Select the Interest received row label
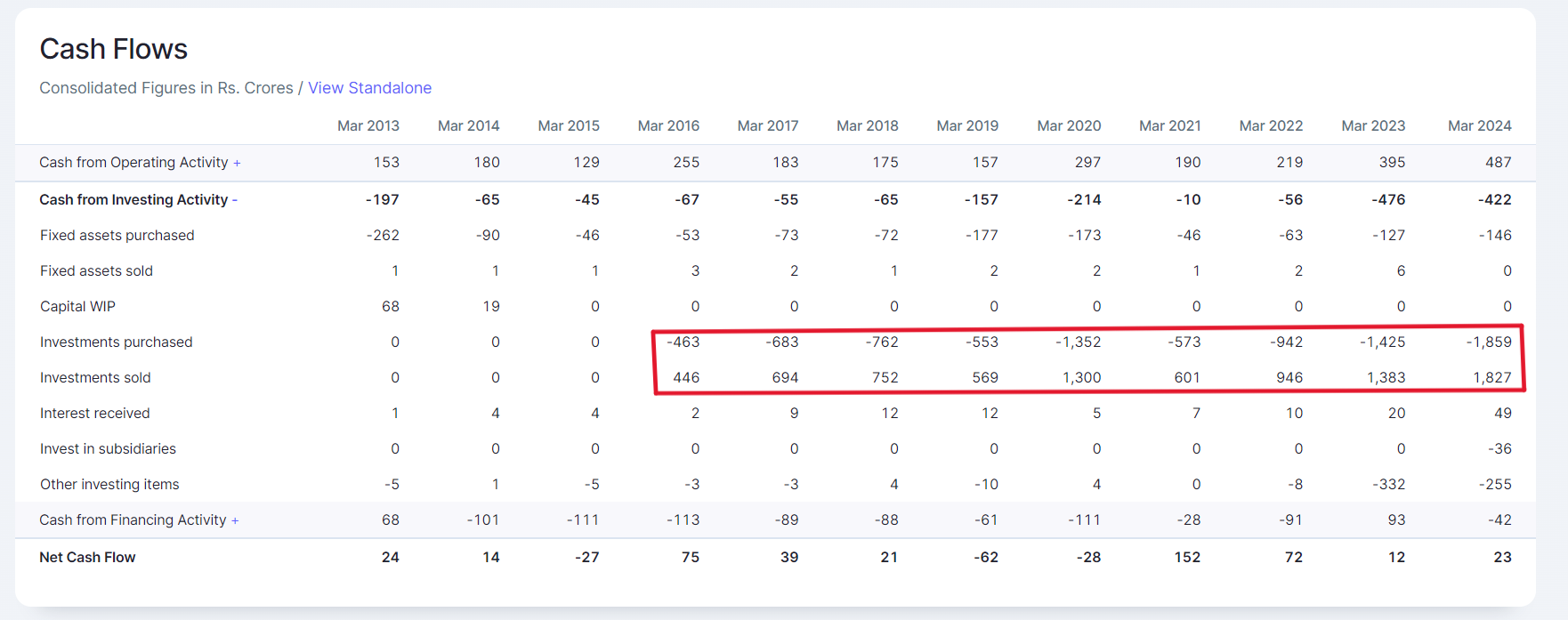 [x=94, y=414]
